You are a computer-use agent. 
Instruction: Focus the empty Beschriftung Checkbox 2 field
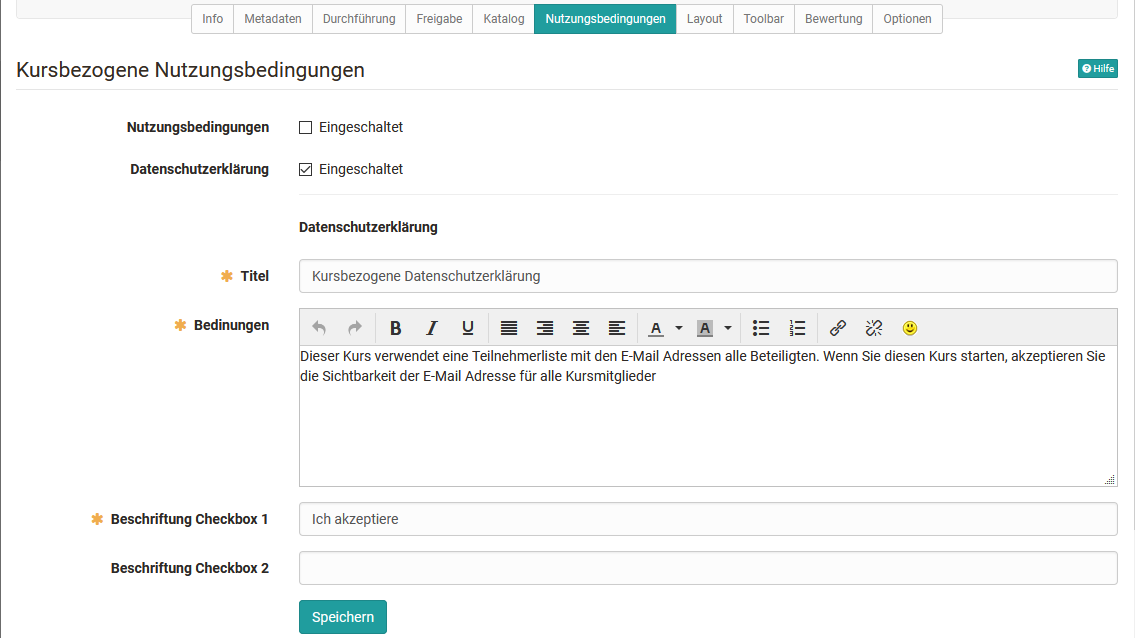coord(708,568)
